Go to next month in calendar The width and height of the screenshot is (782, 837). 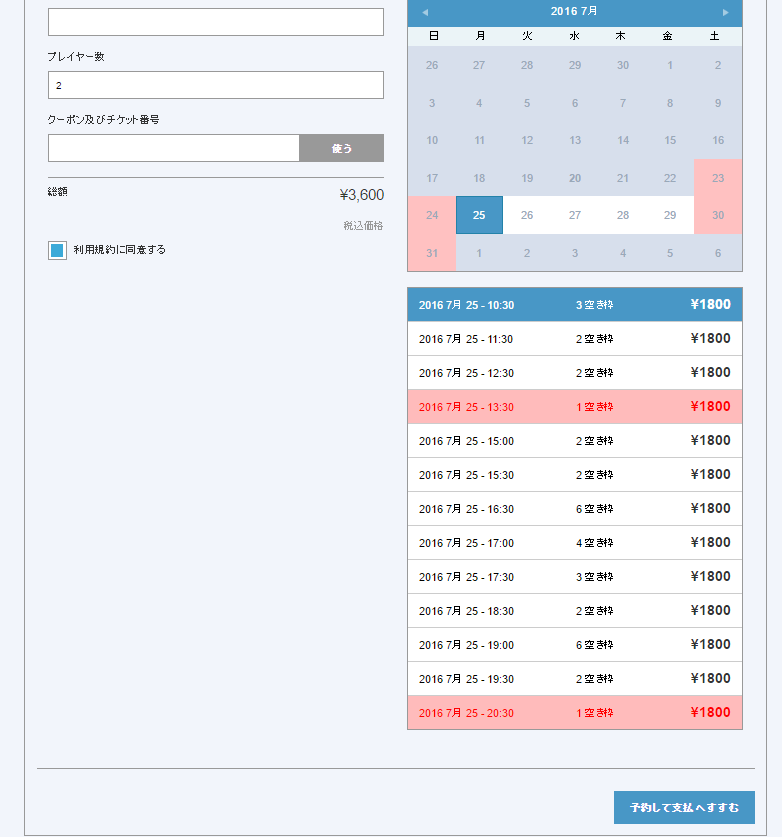coord(725,12)
